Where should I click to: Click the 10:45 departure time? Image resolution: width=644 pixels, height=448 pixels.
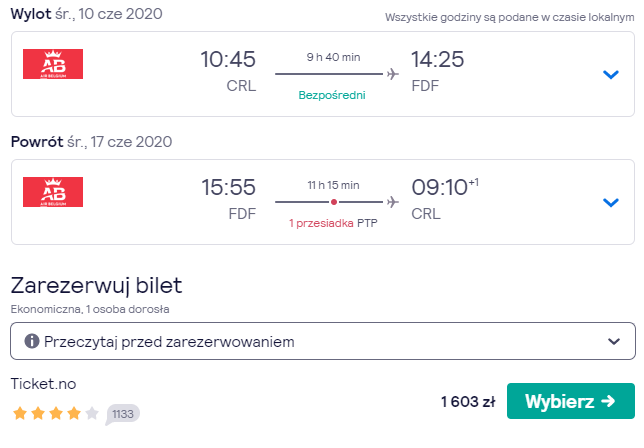pos(228,59)
